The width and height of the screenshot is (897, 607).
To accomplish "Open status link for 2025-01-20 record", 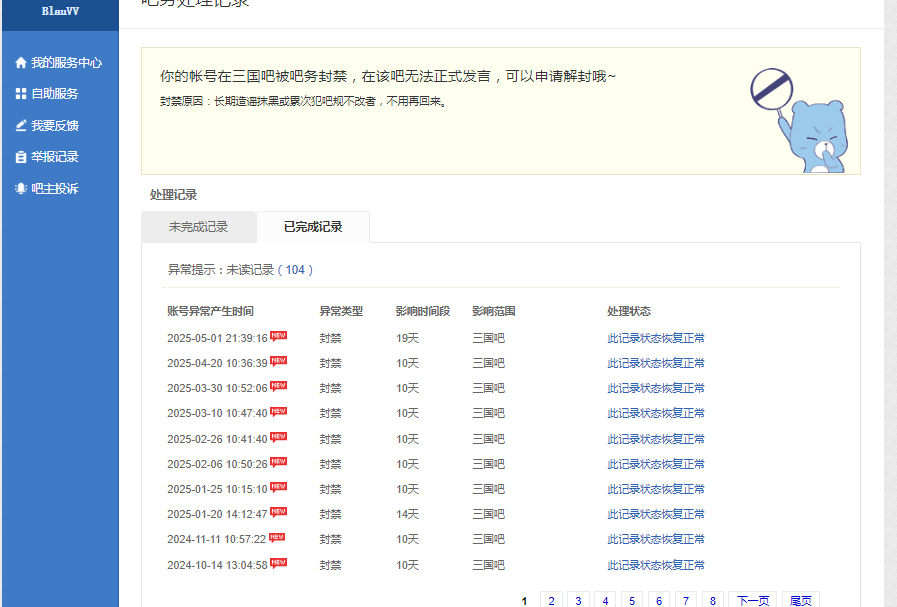I will click(x=655, y=514).
